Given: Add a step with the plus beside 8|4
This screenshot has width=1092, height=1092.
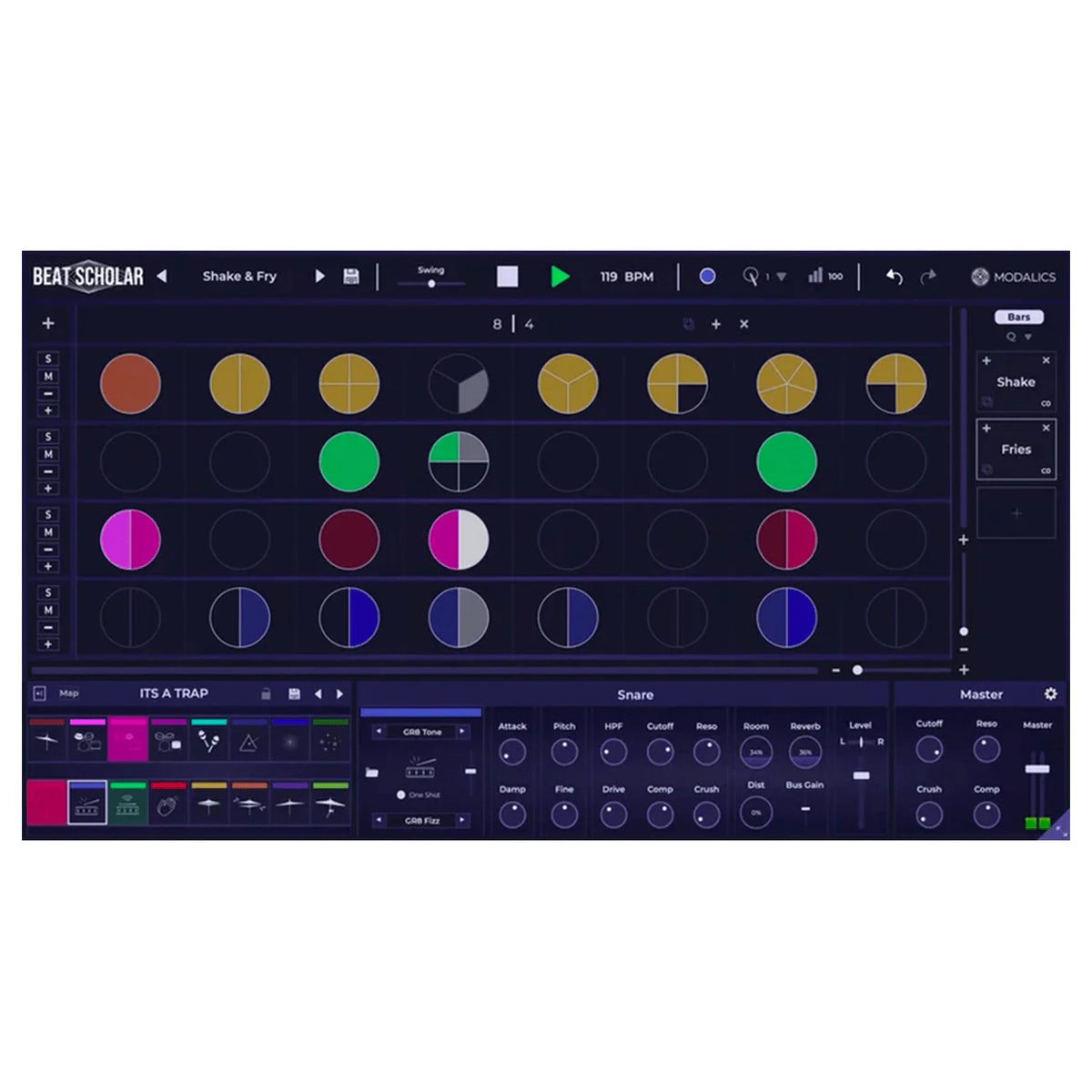Looking at the screenshot, I should pos(716,324).
